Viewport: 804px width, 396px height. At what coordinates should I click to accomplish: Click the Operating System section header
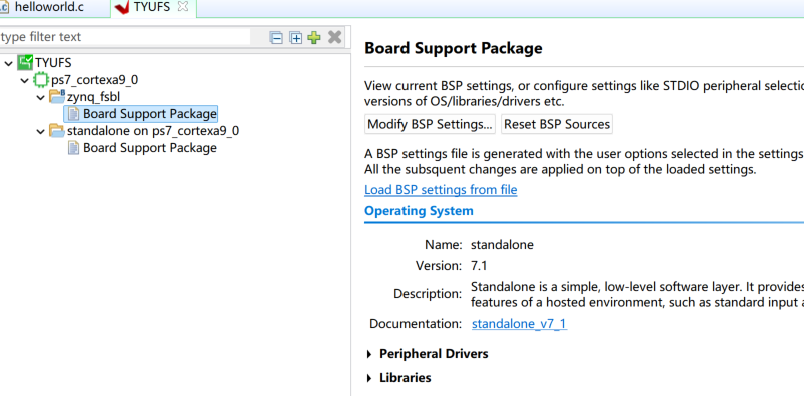coord(418,211)
